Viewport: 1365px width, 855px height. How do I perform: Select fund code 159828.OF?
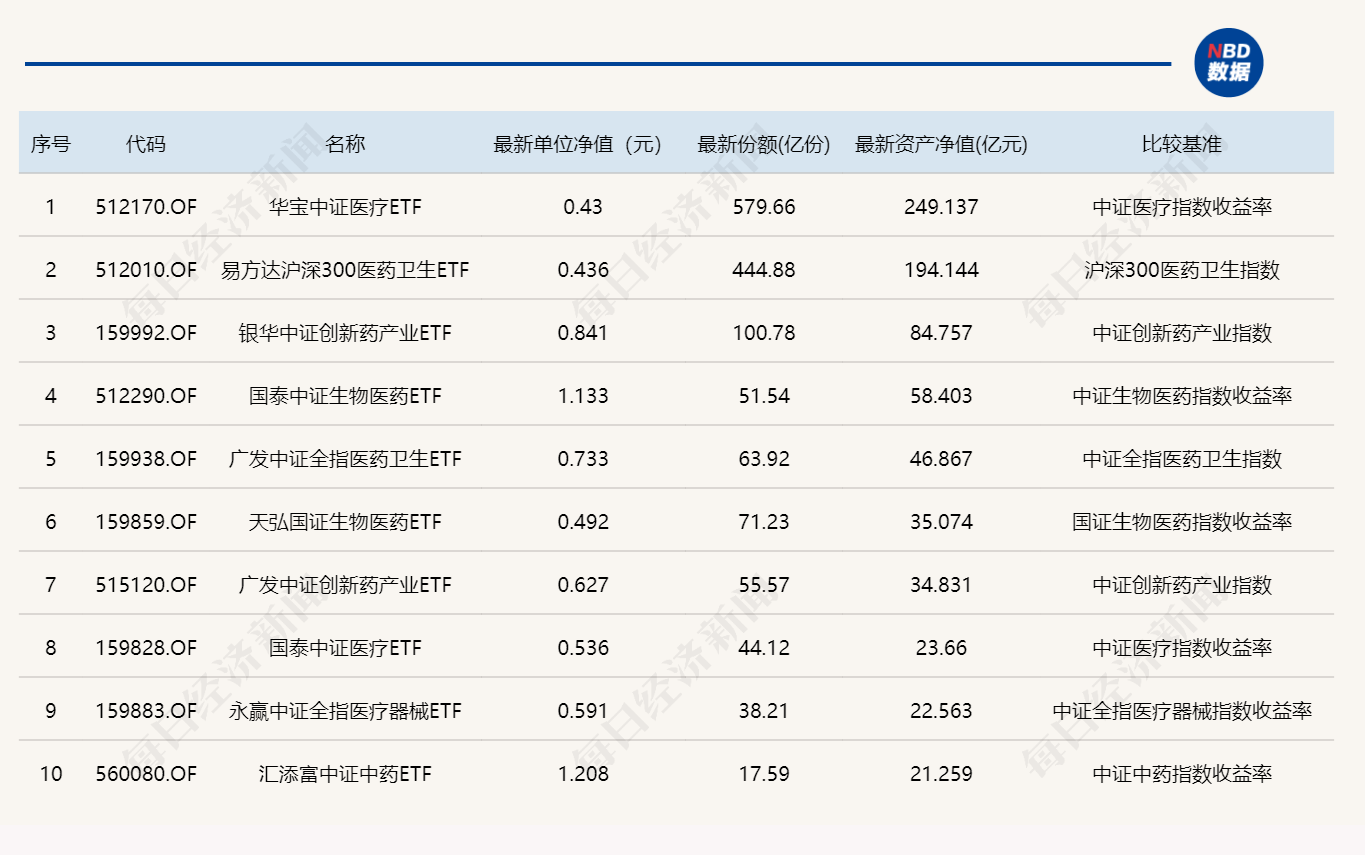coord(146,648)
